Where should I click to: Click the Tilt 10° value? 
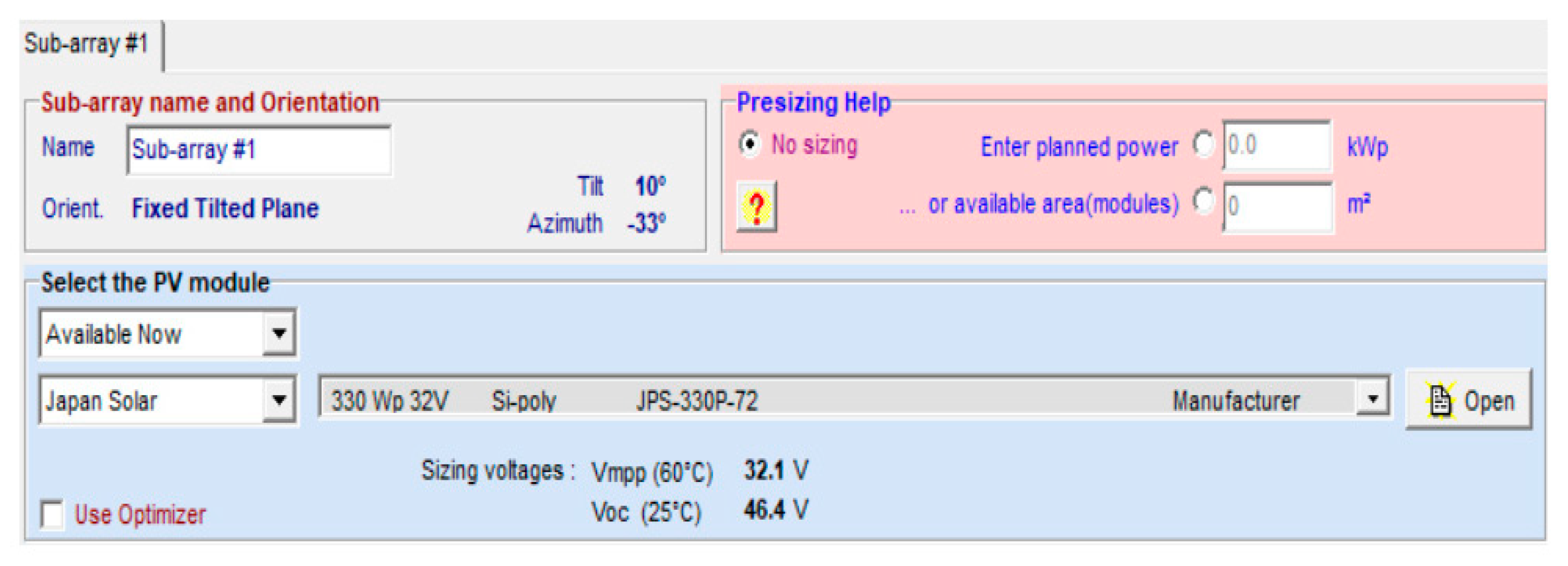650,186
